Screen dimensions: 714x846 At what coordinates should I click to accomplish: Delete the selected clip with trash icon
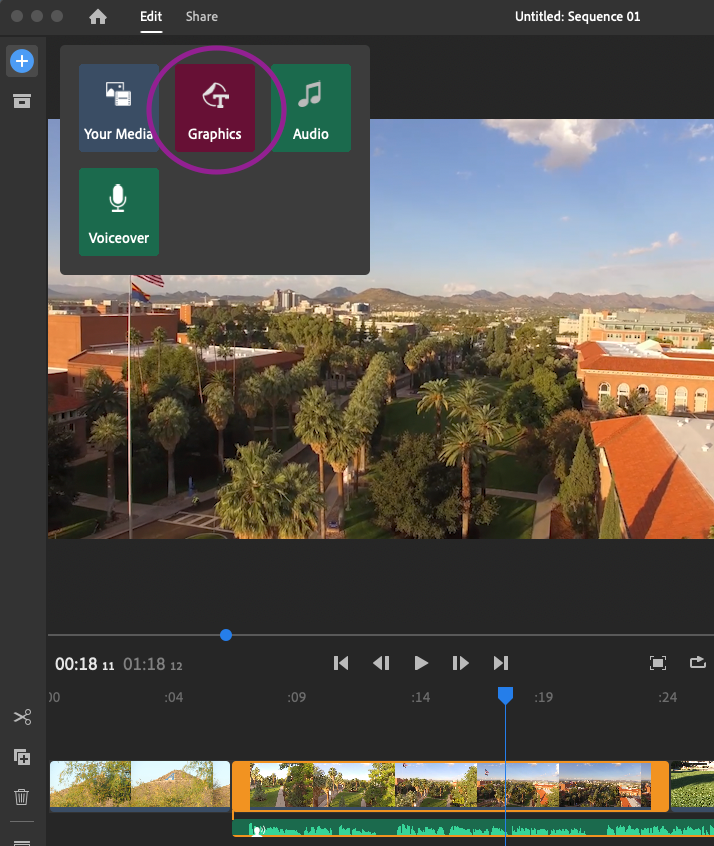pos(22,797)
